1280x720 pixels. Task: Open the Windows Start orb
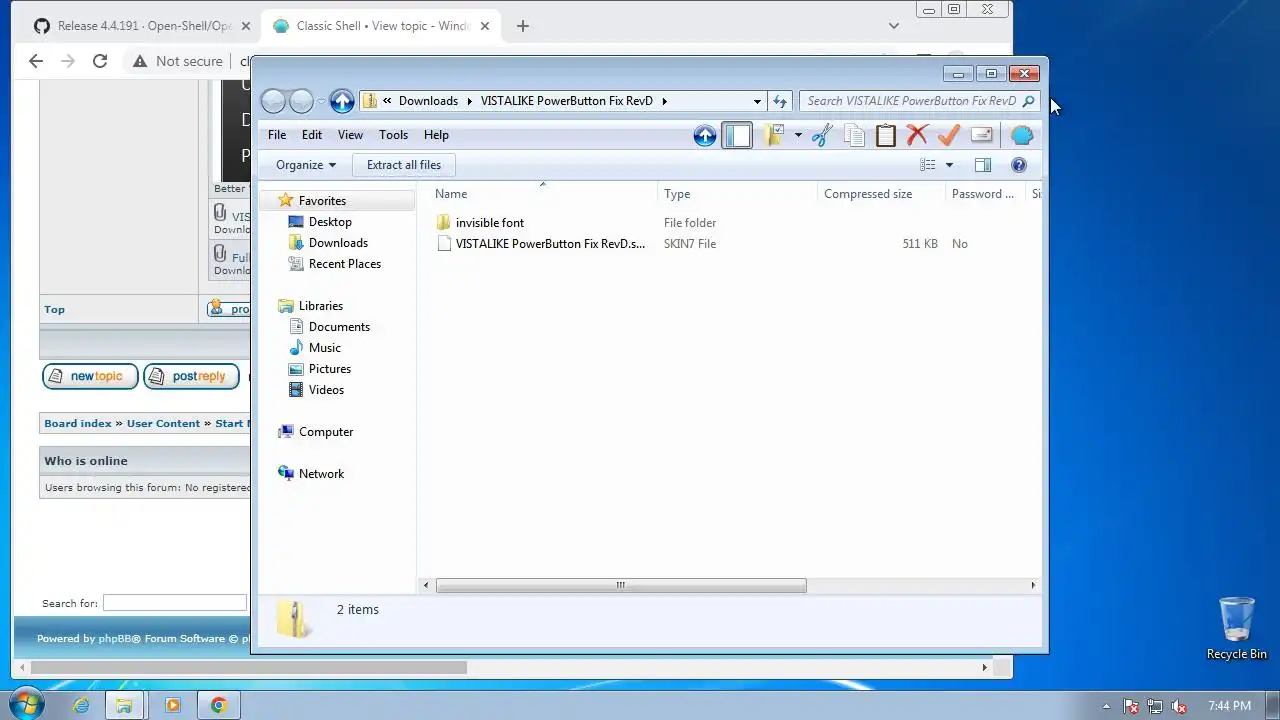pyautogui.click(x=26, y=704)
